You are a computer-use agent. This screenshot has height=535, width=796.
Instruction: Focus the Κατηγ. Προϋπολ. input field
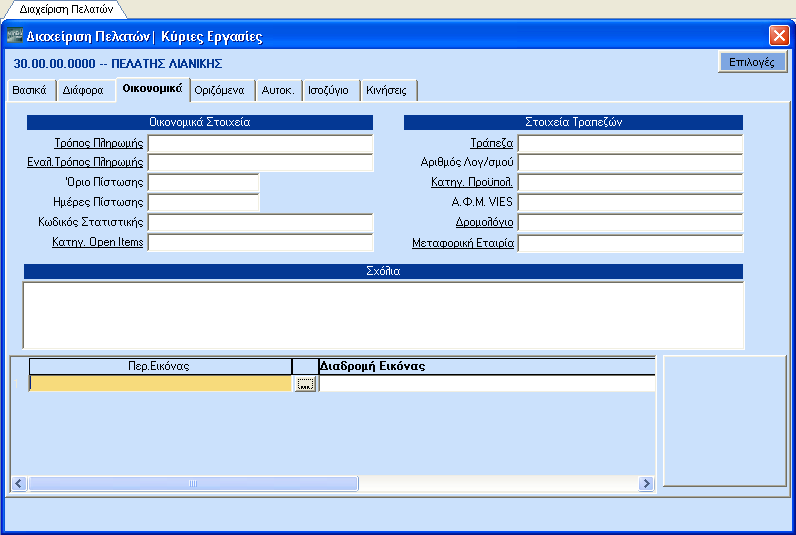[630, 183]
